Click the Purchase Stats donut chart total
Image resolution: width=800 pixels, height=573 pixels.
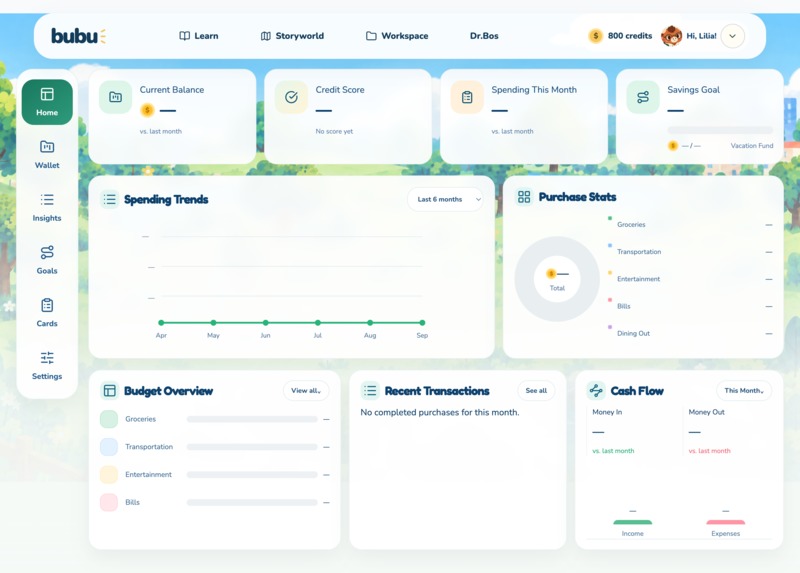tap(557, 279)
